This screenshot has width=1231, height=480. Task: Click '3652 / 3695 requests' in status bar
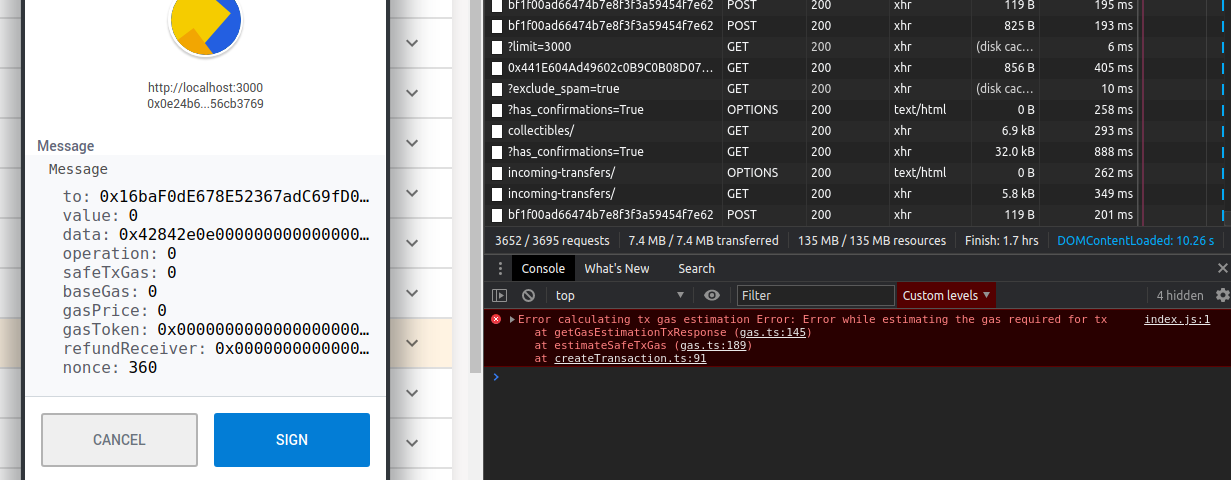tap(551, 241)
